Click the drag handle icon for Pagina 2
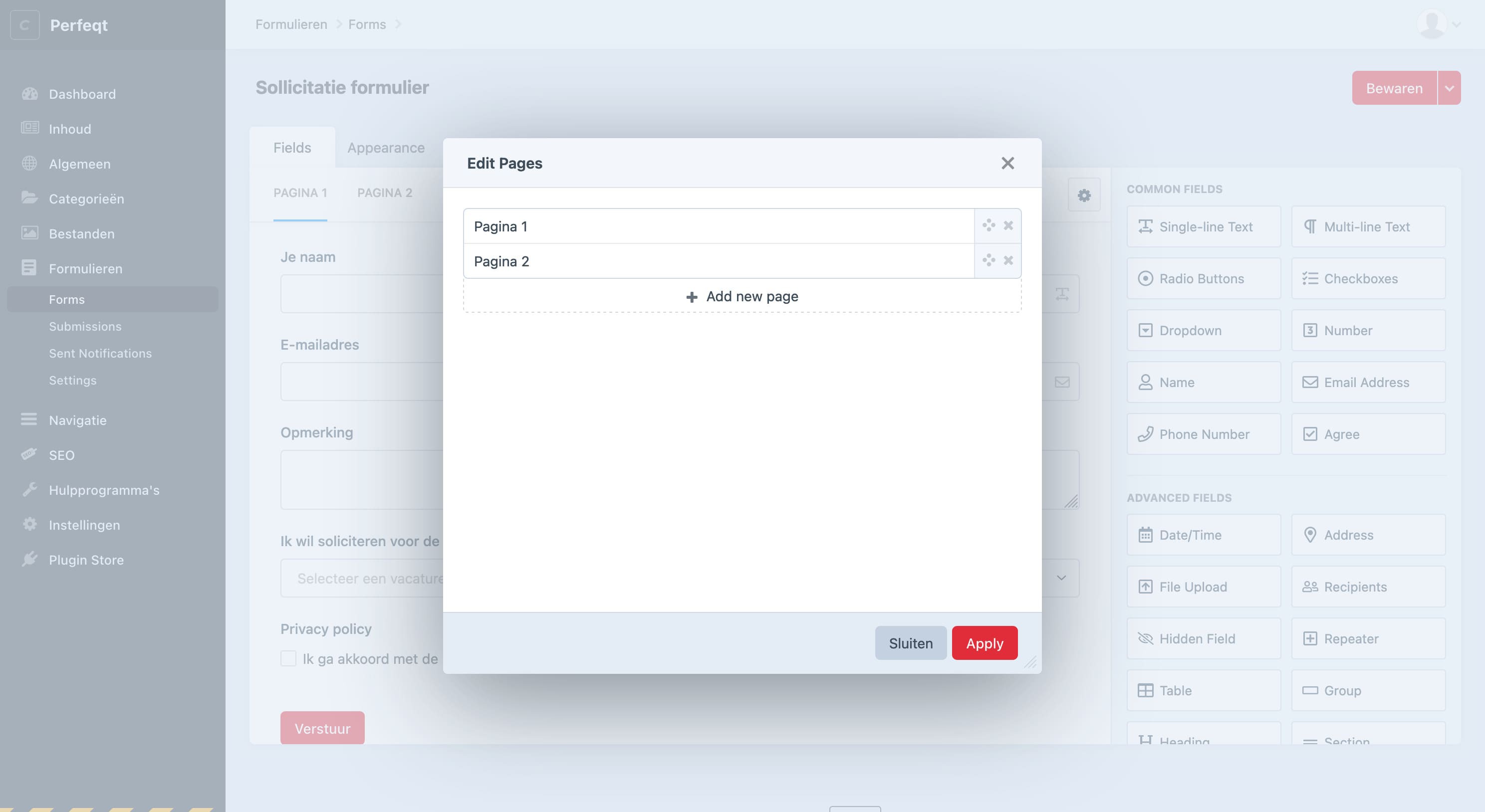Screen dimensions: 1485x812 click(988, 260)
